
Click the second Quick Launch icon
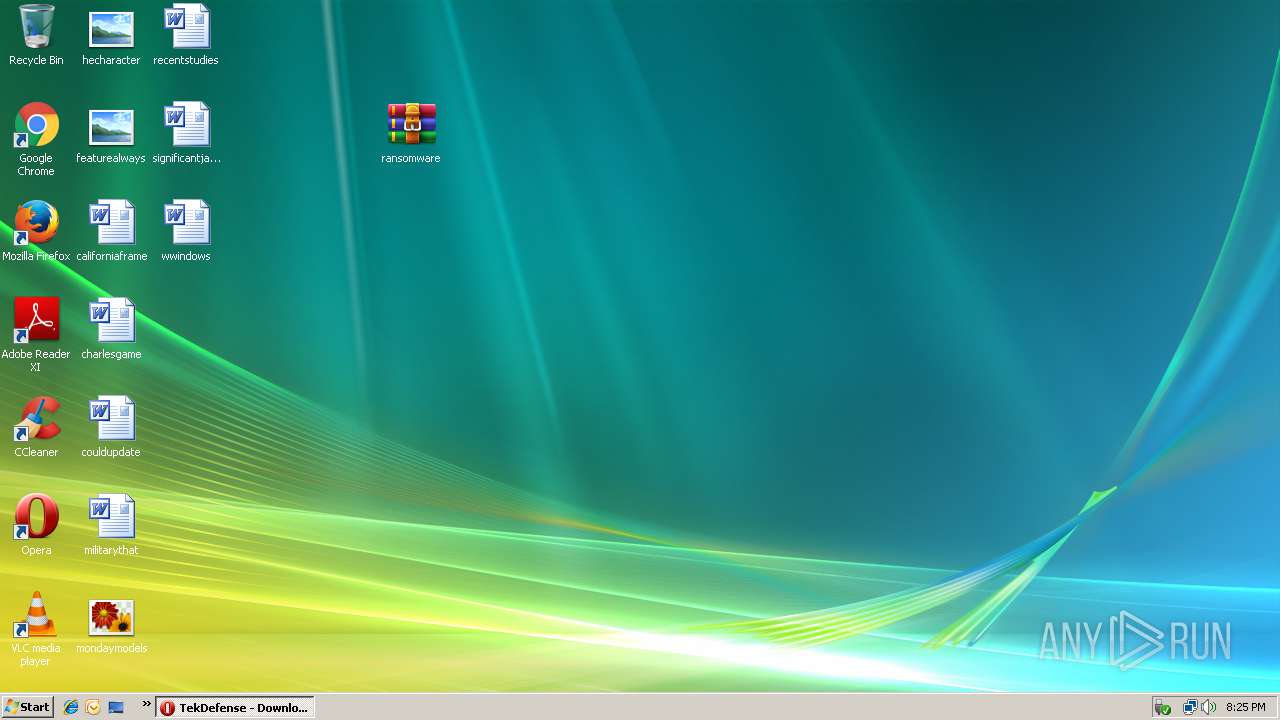93,707
